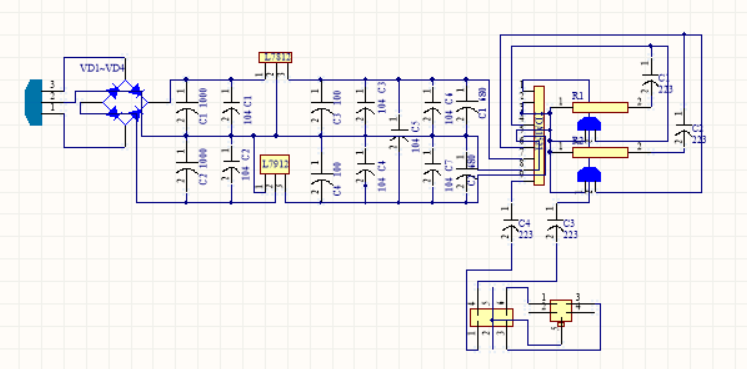747x369 pixels.
Task: Pick the blue transistor below R1
Action: (589, 124)
